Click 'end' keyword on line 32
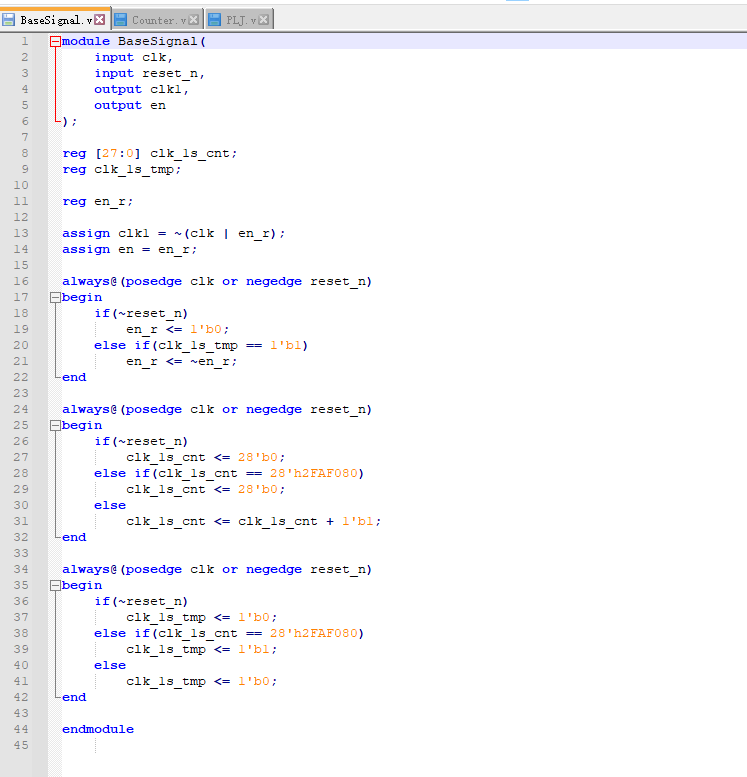The height and width of the screenshot is (777, 747). pos(74,537)
